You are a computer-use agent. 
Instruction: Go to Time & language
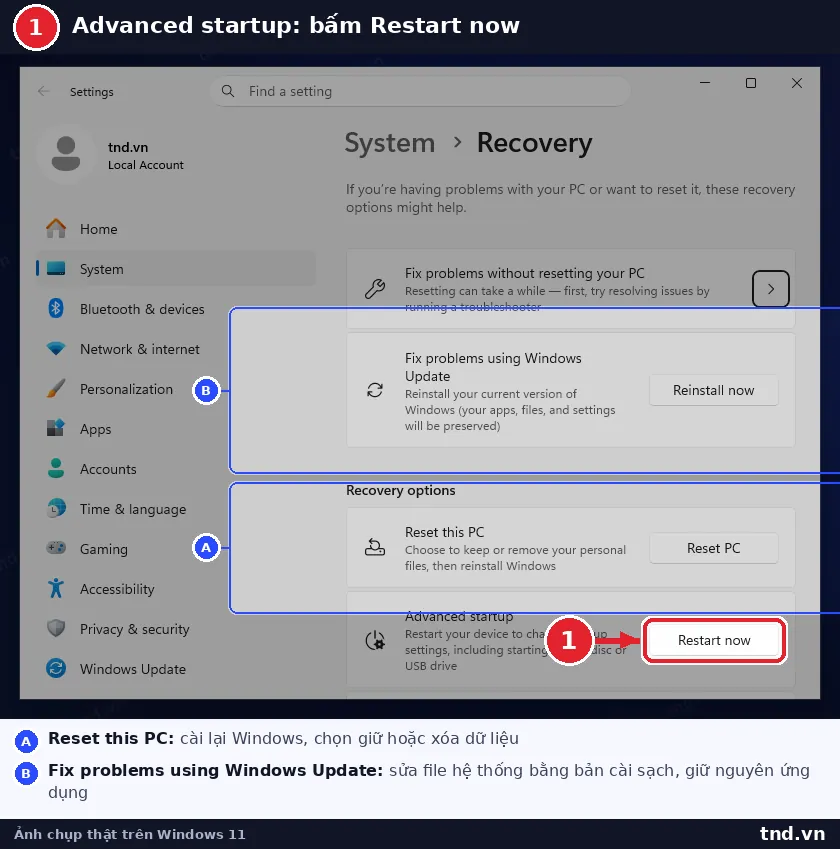point(176,510)
